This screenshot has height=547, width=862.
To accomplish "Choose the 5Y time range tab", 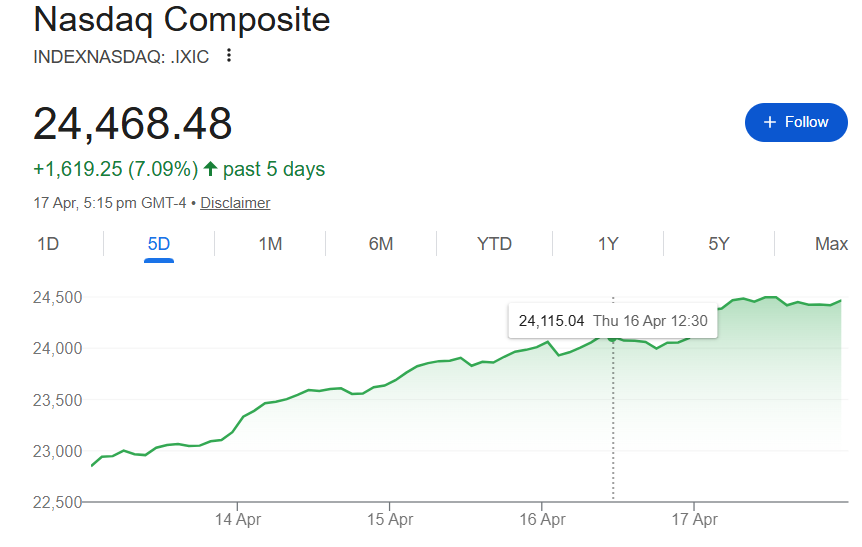I will [719, 244].
